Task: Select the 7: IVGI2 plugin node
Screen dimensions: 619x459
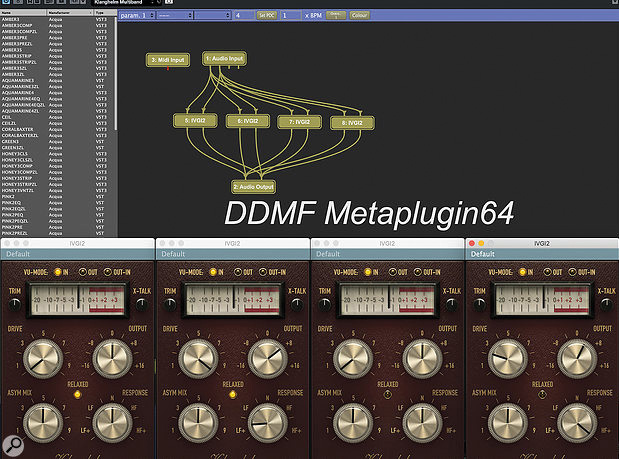Action: 299,122
